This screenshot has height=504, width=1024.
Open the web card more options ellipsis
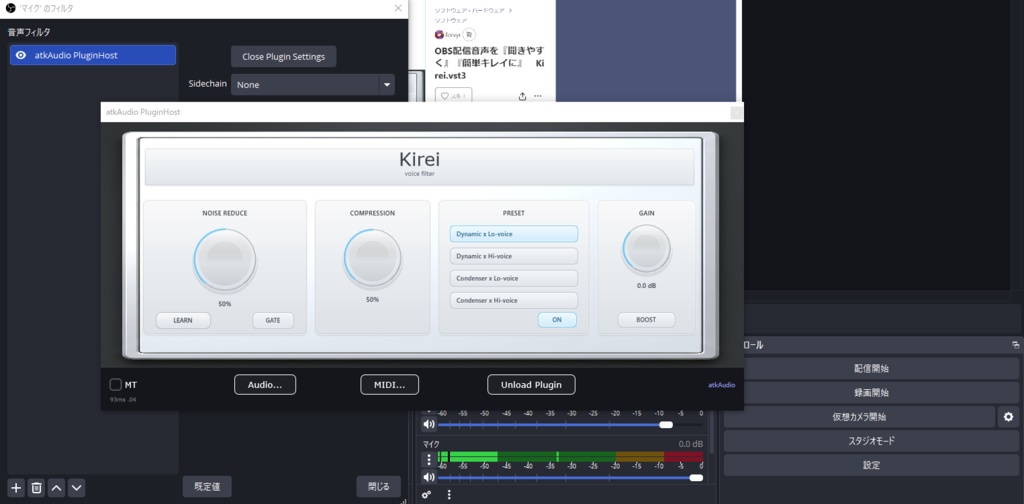(x=537, y=96)
